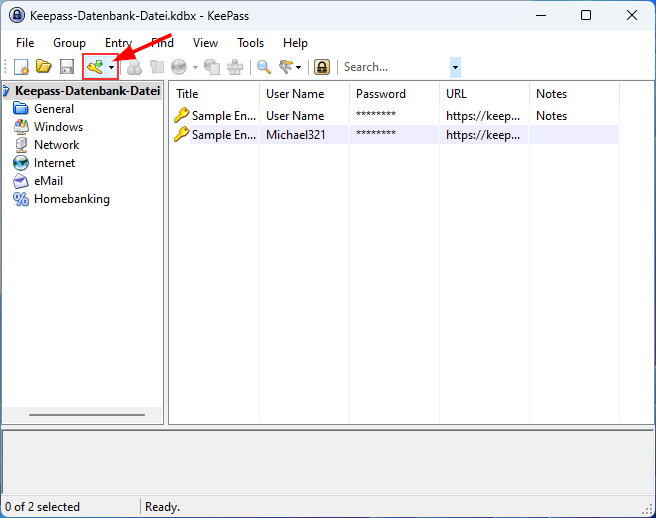Image resolution: width=656 pixels, height=518 pixels.
Task: Click the Open URL globe icon
Action: (179, 67)
